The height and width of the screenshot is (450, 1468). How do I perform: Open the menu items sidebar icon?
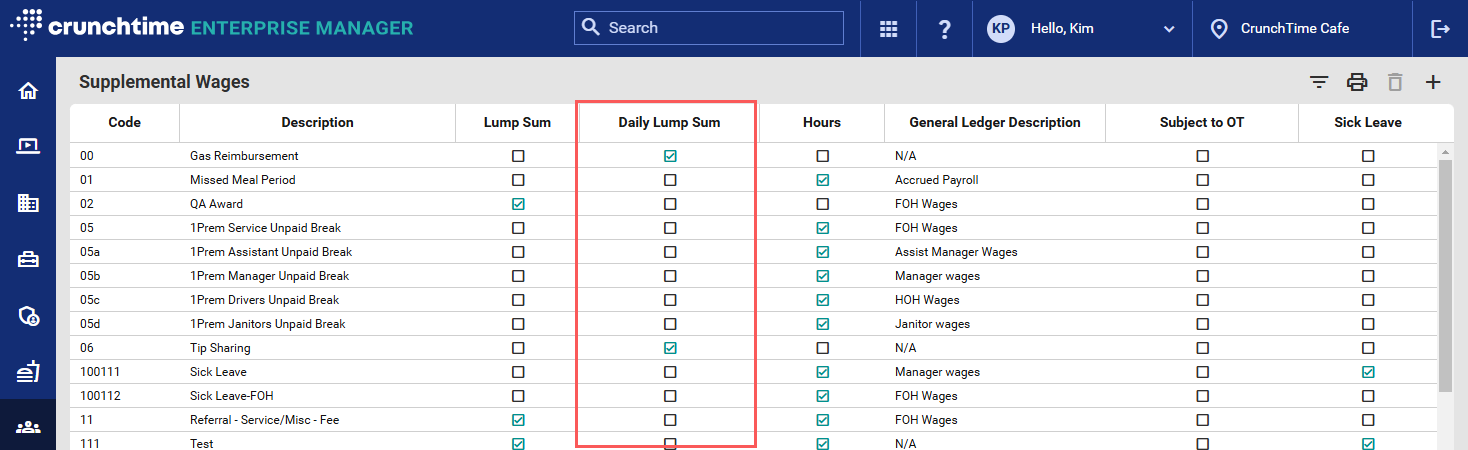coord(28,372)
